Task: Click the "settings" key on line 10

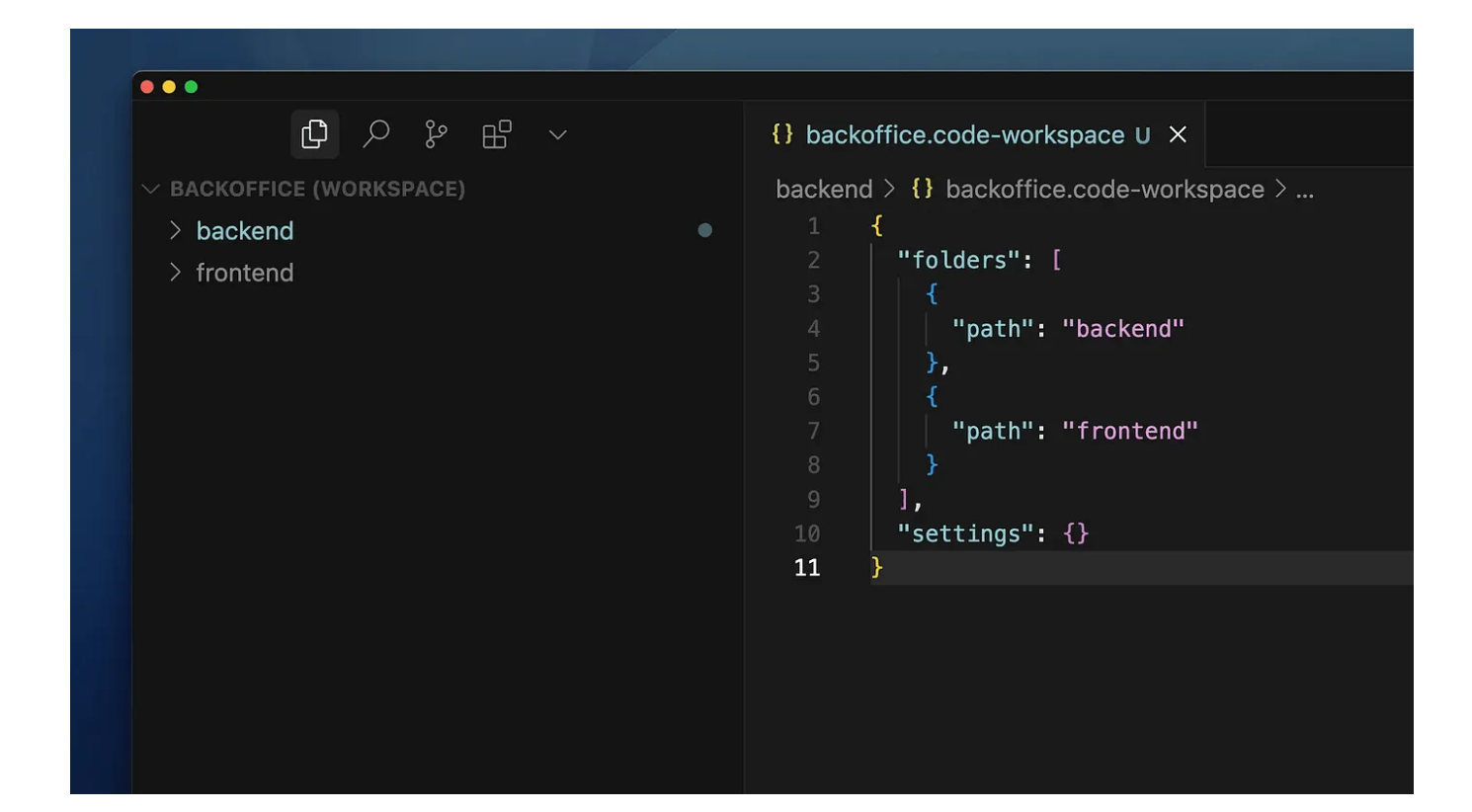Action: click(x=964, y=533)
